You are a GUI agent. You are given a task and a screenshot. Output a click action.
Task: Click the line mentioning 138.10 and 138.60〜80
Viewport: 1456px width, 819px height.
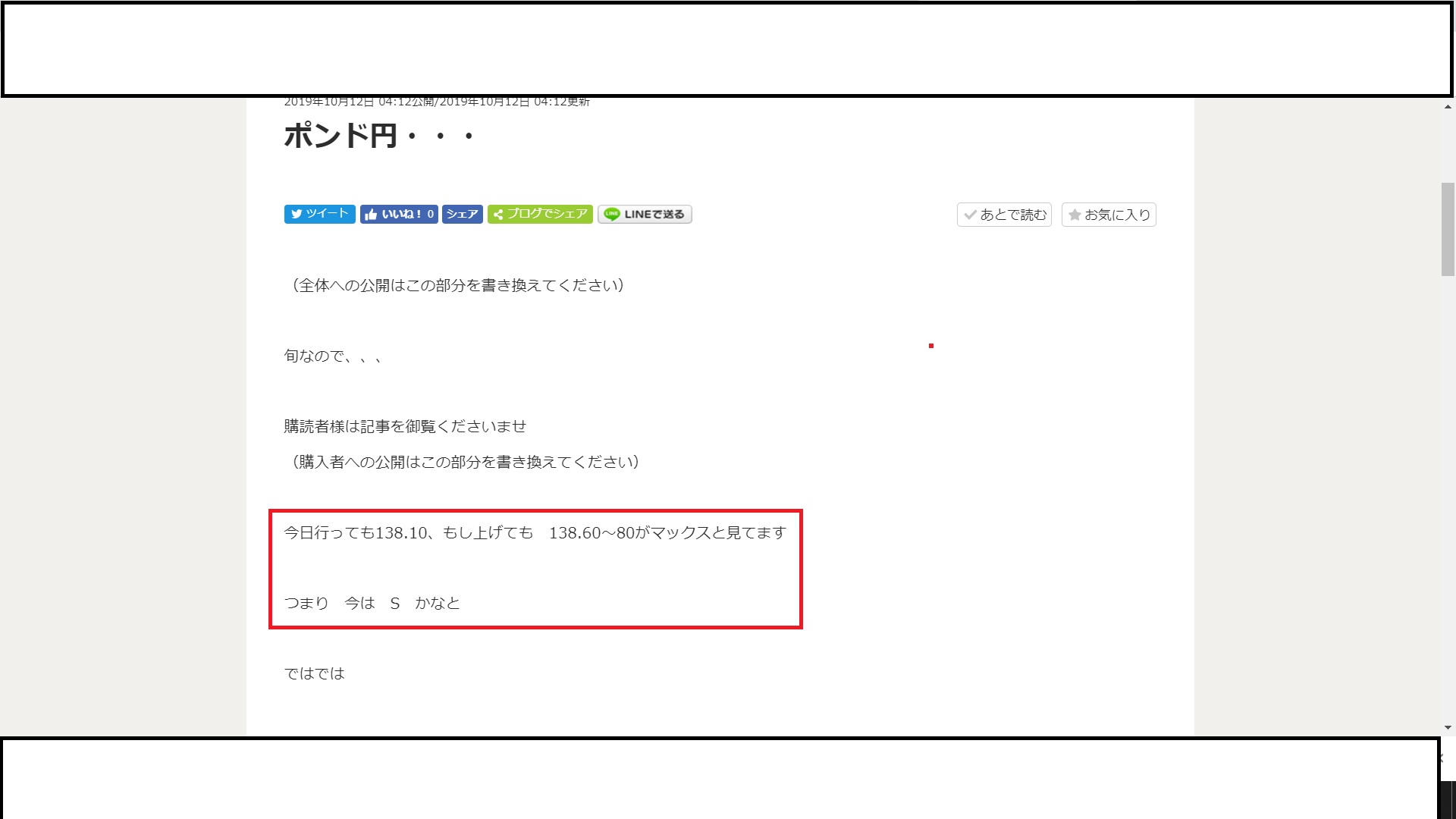[x=535, y=533]
